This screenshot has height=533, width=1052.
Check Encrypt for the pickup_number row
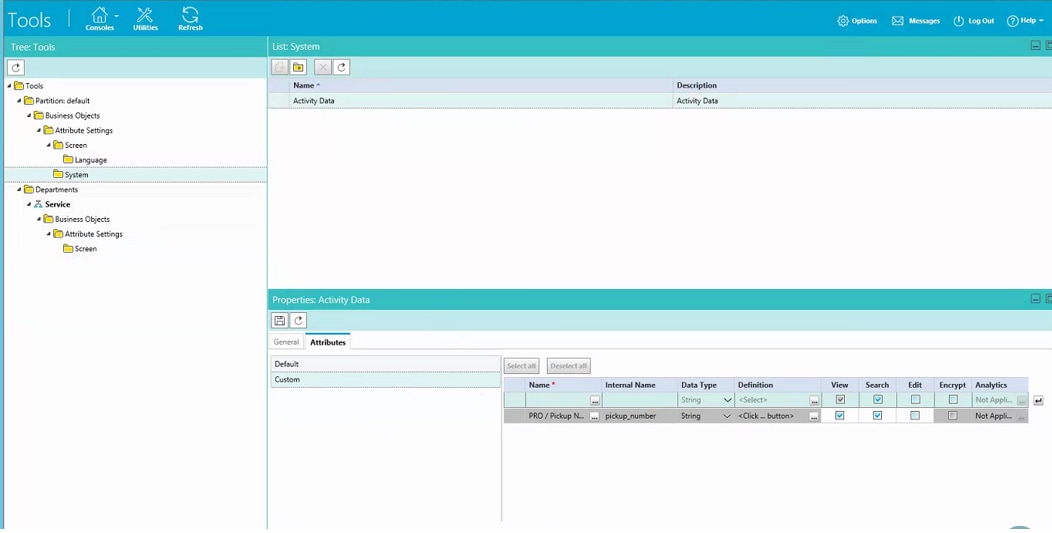[953, 416]
